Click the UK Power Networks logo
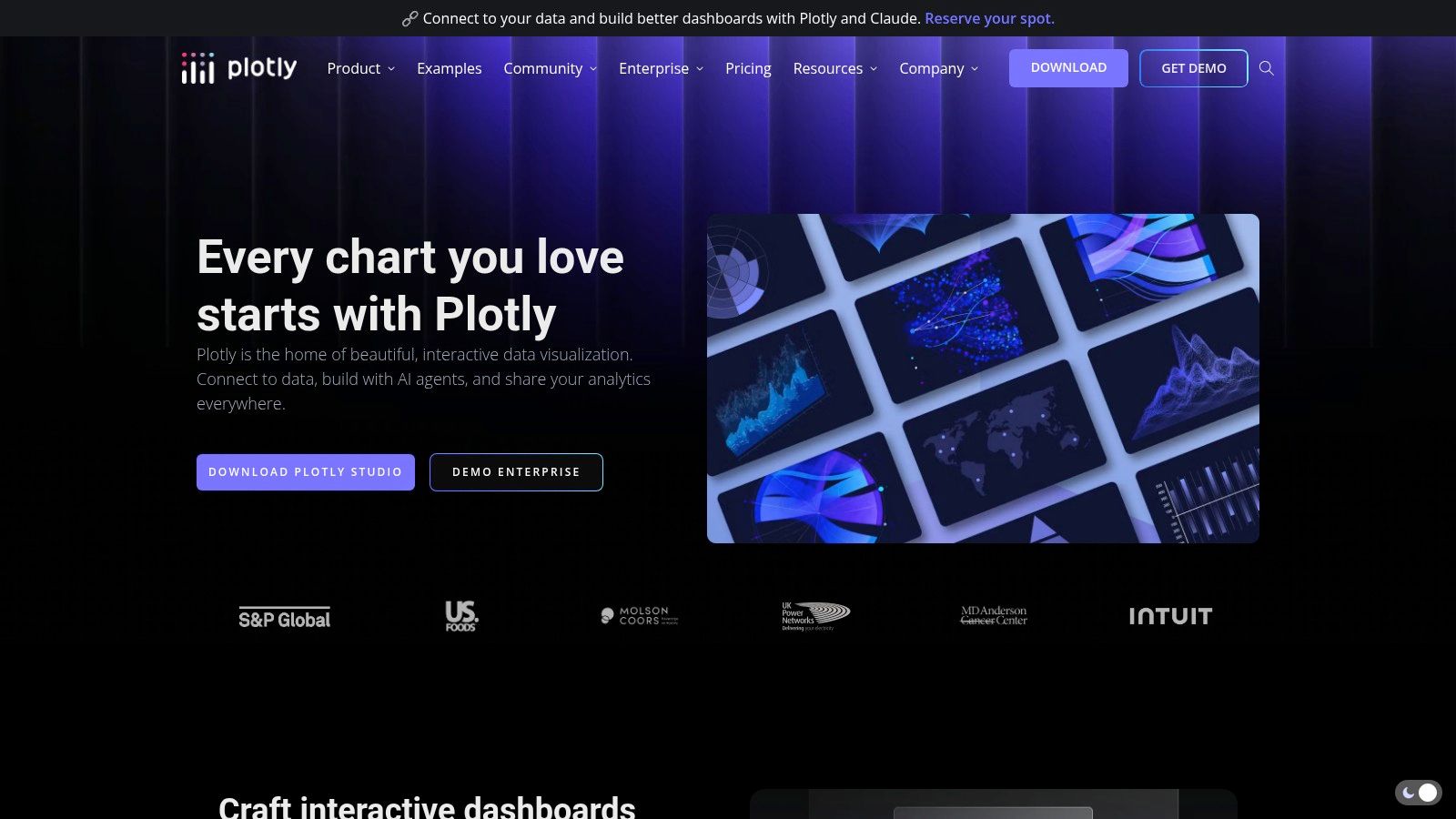Viewport: 1456px width, 819px height. [816, 616]
